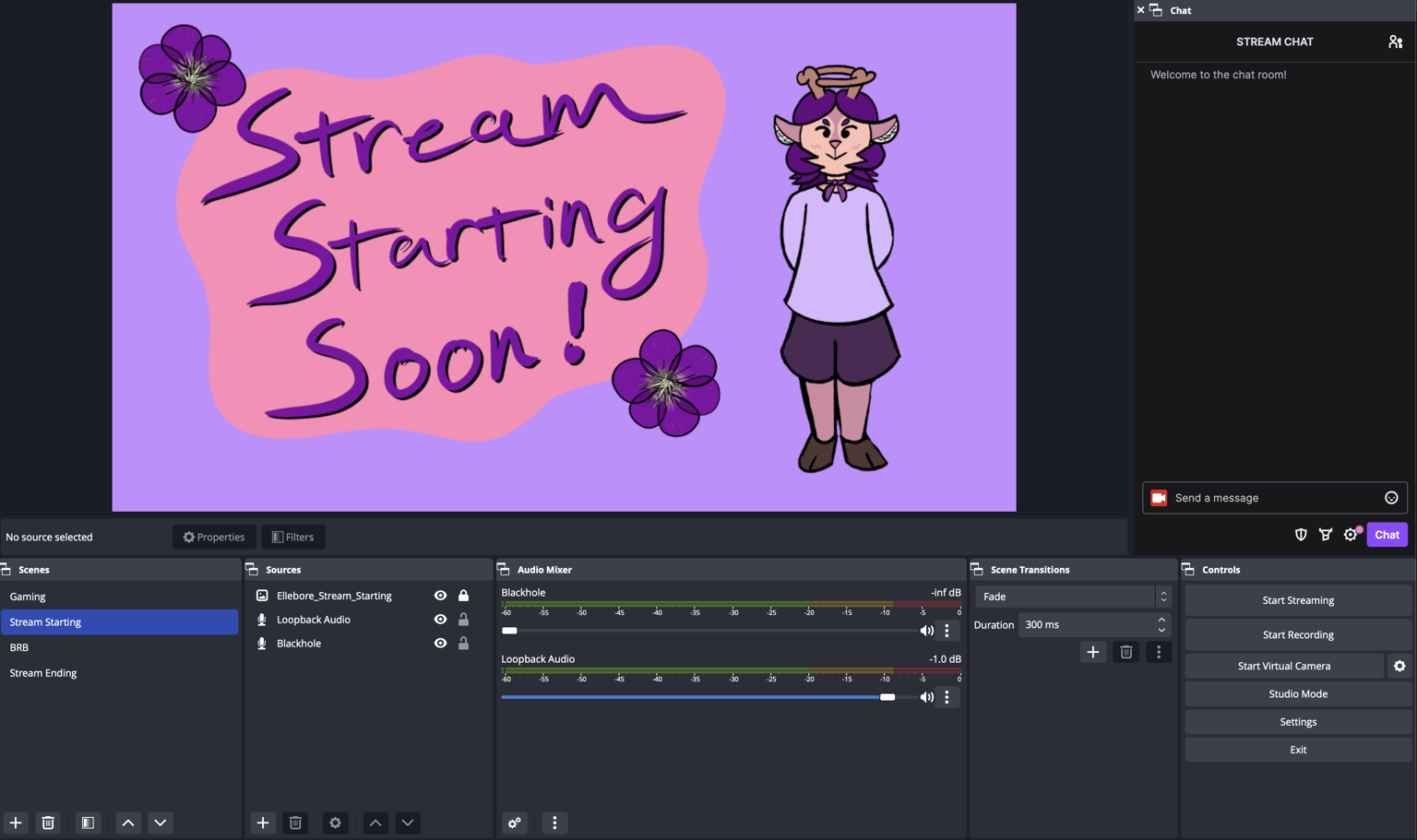Select Ellebore_Stream_Starting in Sources list
Image resolution: width=1417 pixels, height=840 pixels.
click(334, 596)
